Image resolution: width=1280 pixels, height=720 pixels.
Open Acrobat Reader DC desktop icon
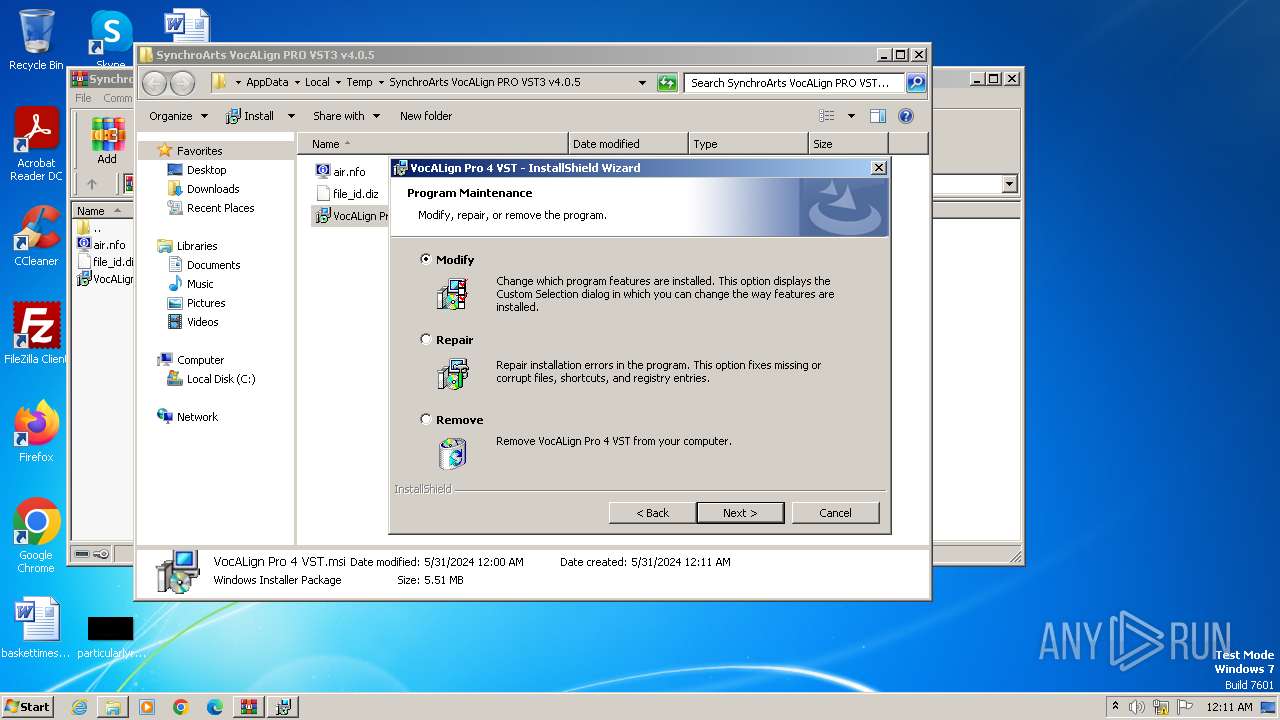pyautogui.click(x=36, y=145)
